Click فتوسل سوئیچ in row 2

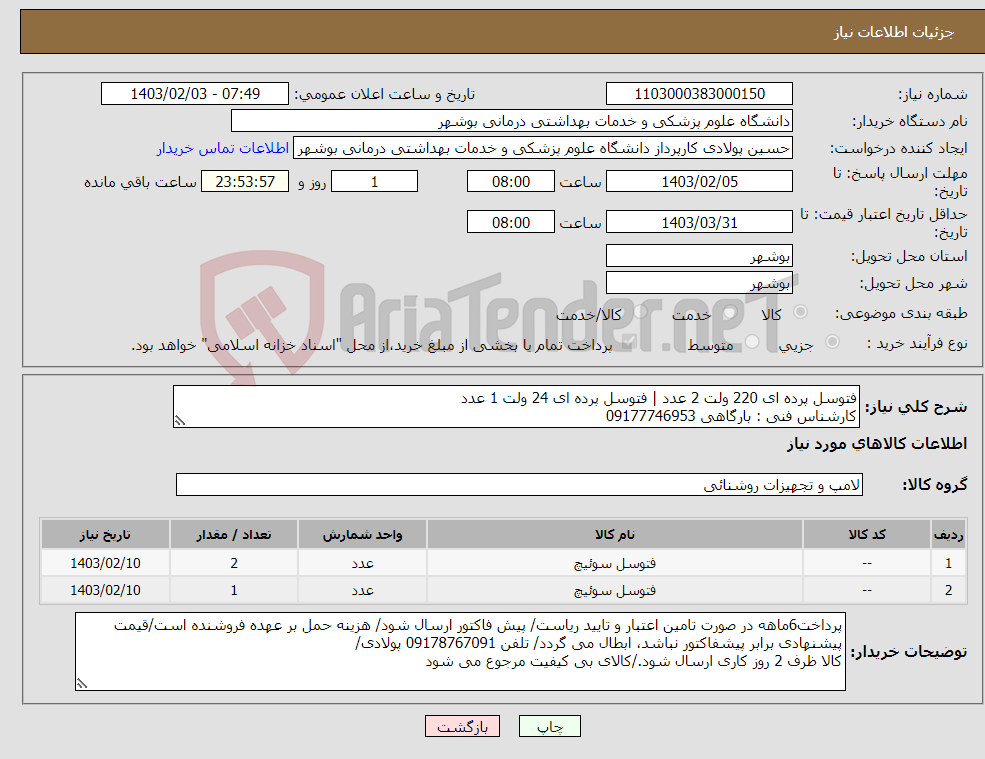pyautogui.click(x=614, y=591)
